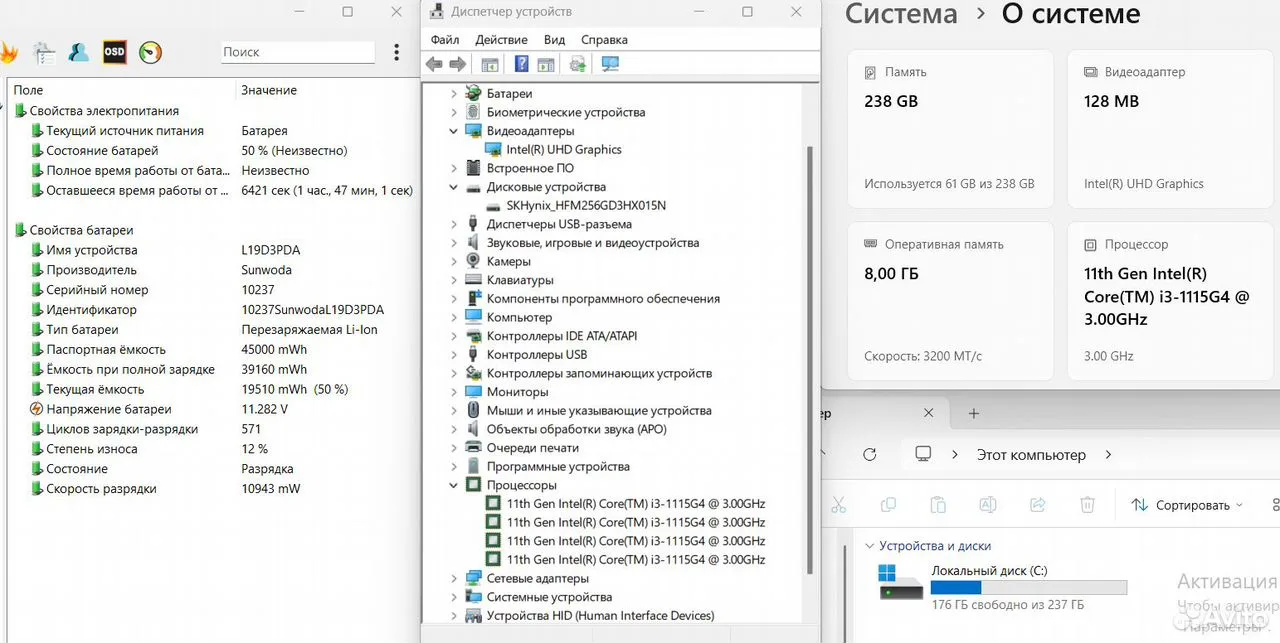Viewport: 1280px width, 643px height.
Task: Expand the Сетевые адаптеры category
Action: pos(453,579)
